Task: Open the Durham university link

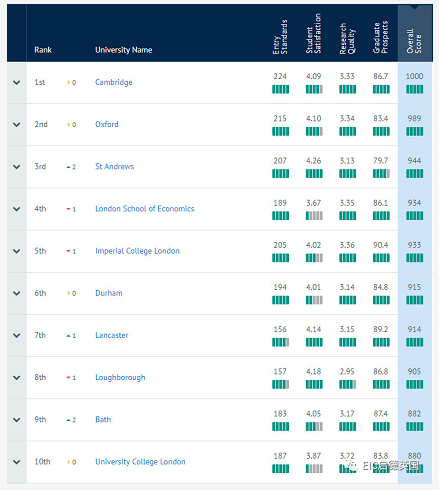Action: coord(109,293)
